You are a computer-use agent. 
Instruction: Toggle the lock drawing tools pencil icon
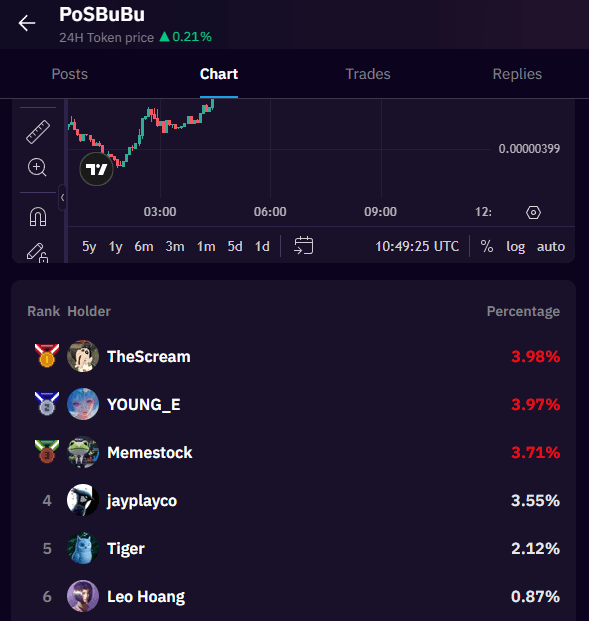tap(37, 253)
